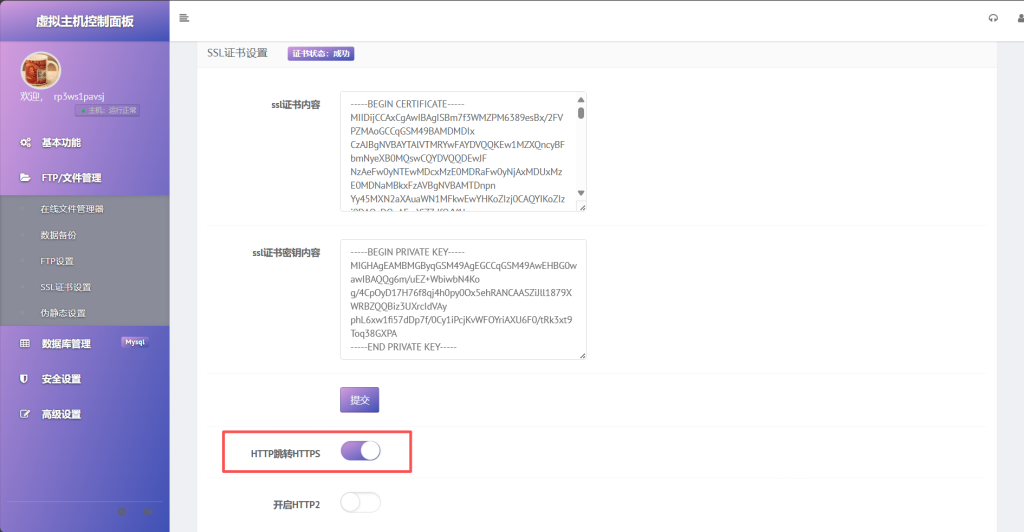
Task: Click the shield icon beside 安全设置
Action: point(25,379)
